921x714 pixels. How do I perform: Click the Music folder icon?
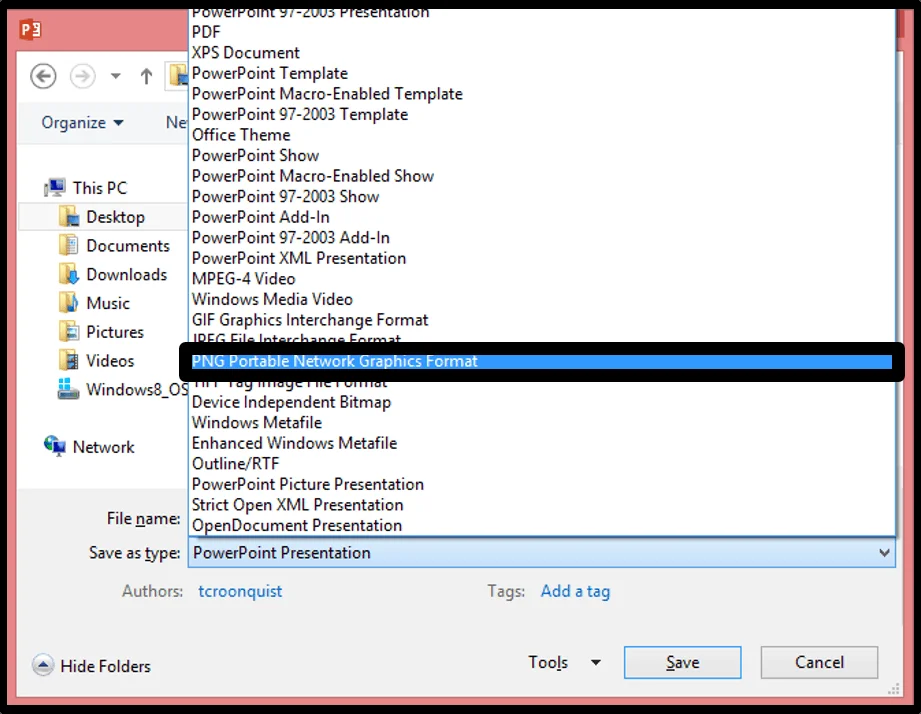(69, 302)
